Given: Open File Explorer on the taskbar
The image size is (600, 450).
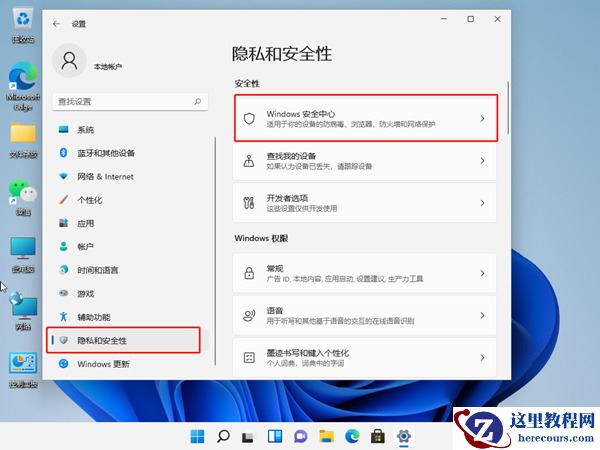Looking at the screenshot, I should tap(326, 436).
